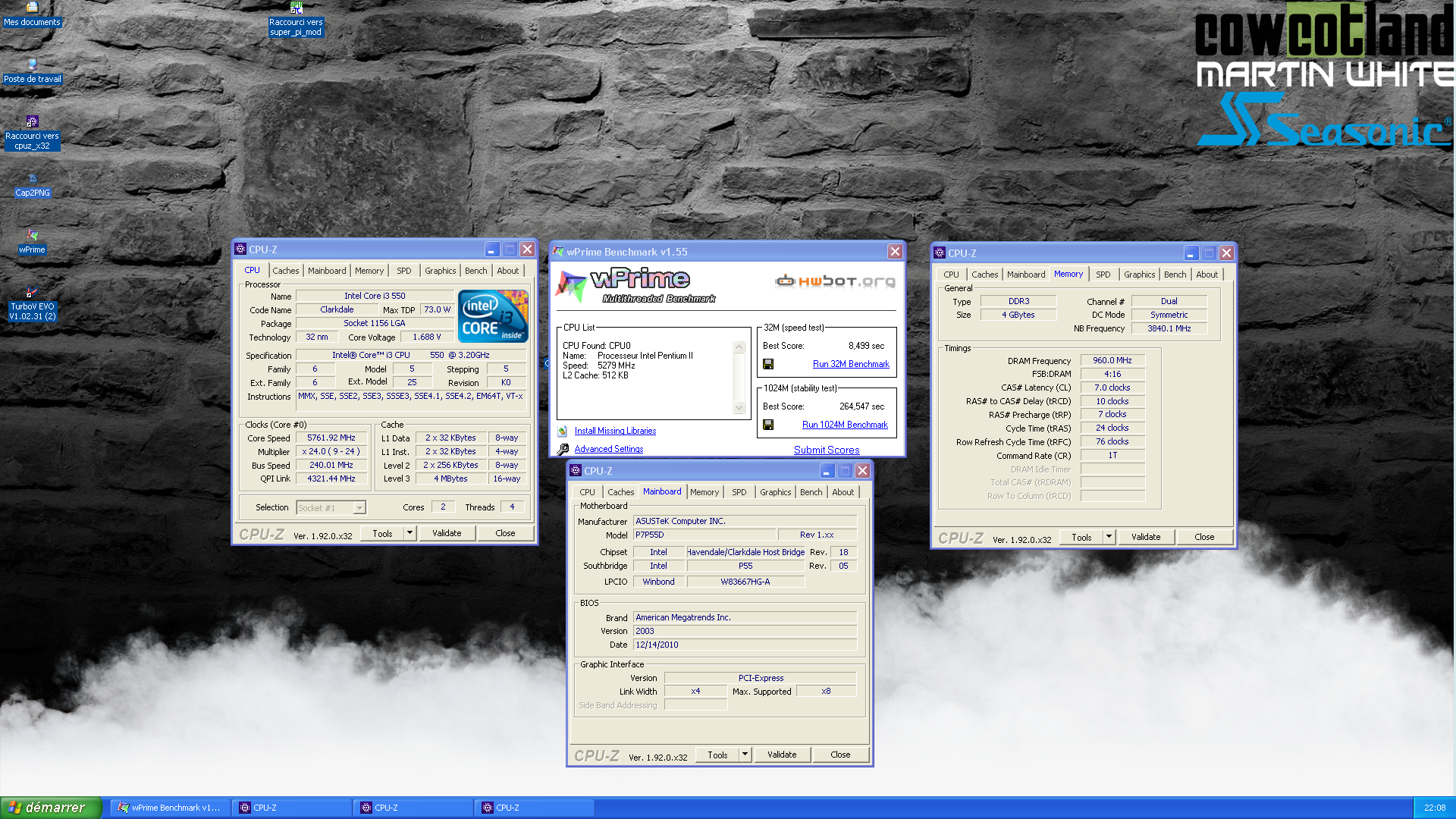Screen dimensions: 1456x819
Task: Open the cpuz_x32 shortcut icon
Action: tap(32, 121)
